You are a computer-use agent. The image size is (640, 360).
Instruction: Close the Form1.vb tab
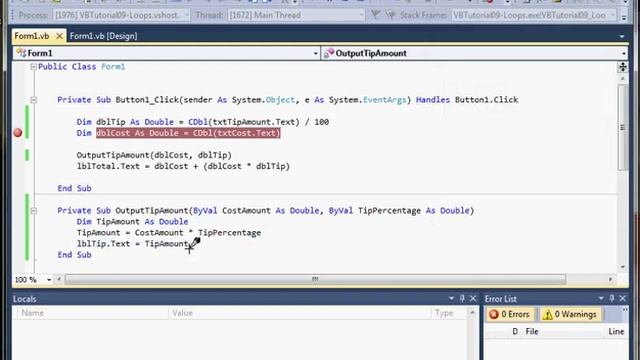(59, 36)
